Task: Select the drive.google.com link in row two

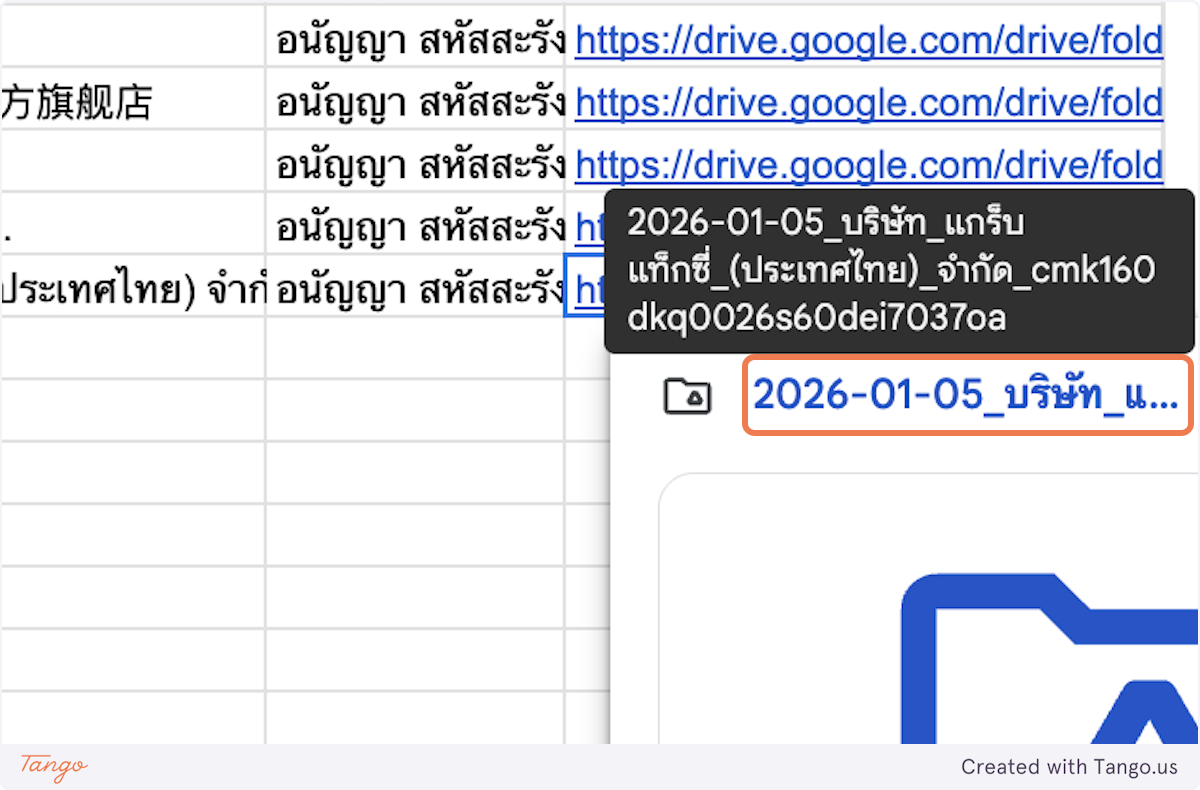Action: 868,102
